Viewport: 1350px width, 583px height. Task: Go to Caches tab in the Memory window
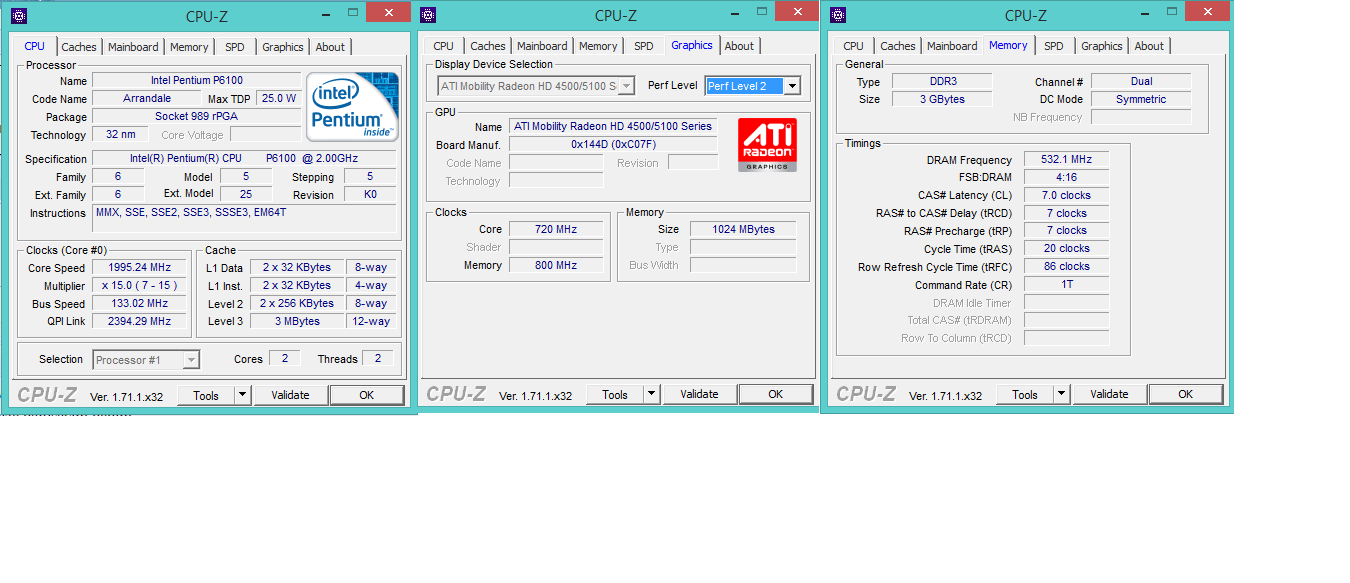tap(898, 46)
